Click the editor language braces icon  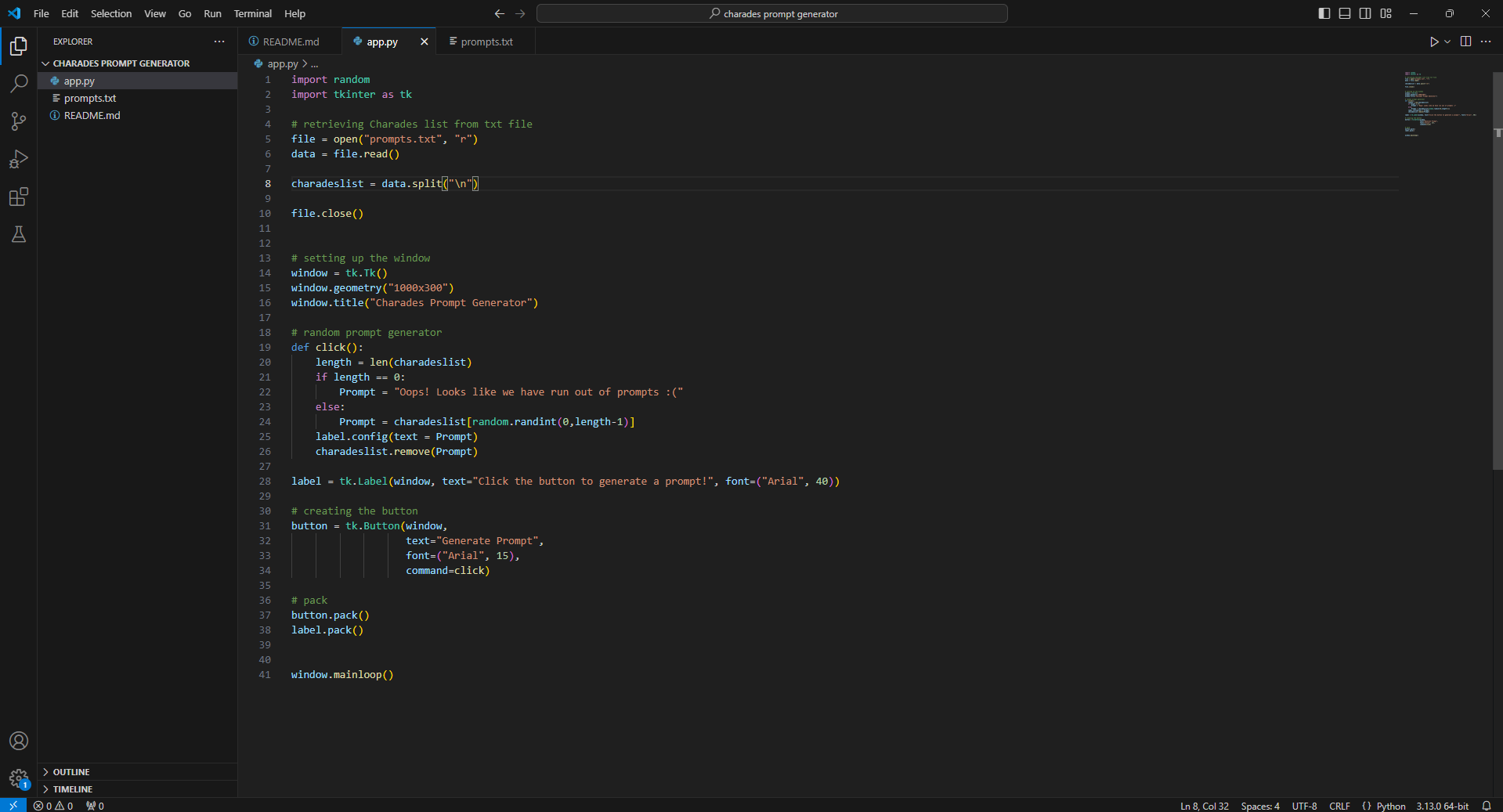(x=1367, y=806)
